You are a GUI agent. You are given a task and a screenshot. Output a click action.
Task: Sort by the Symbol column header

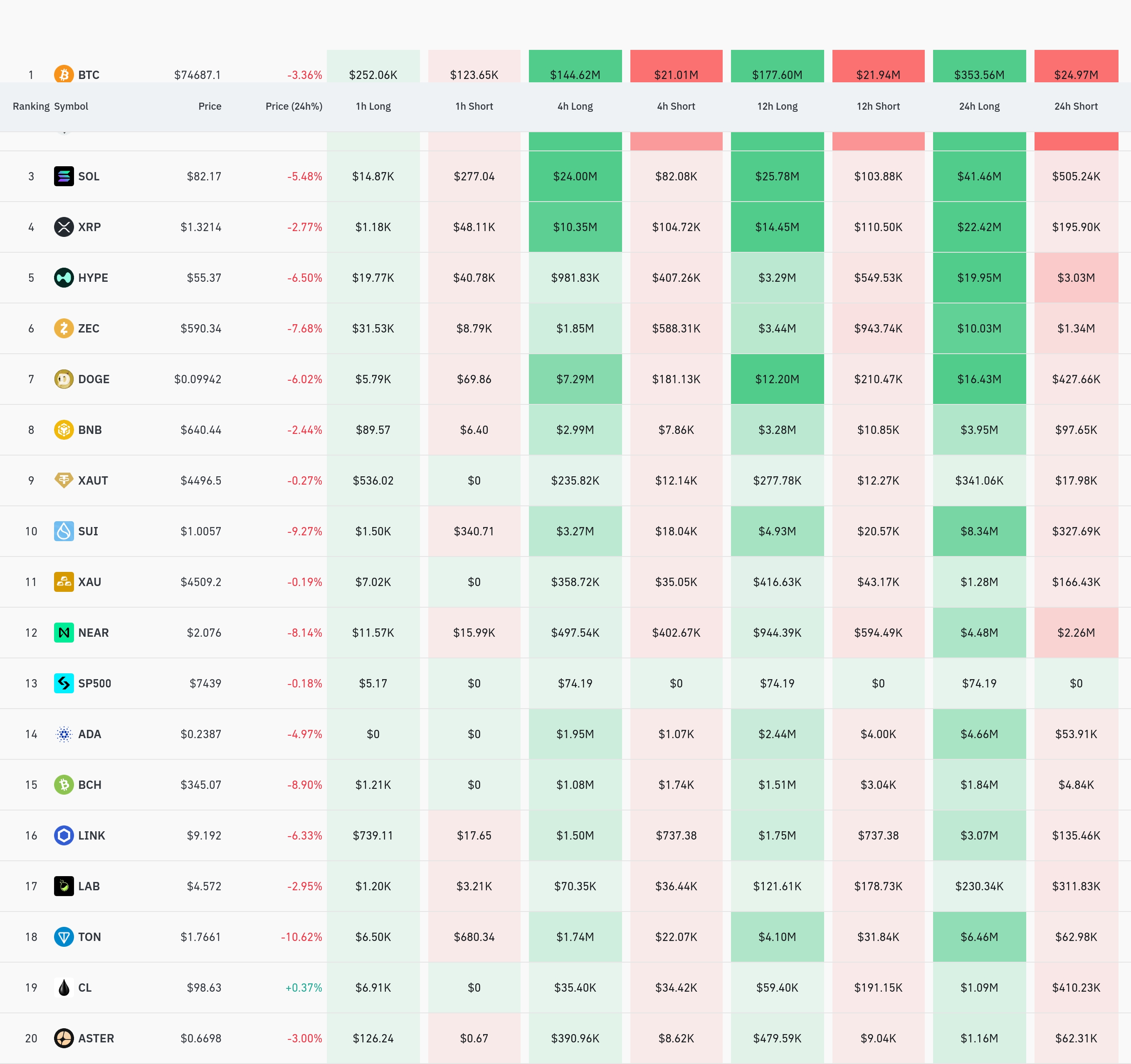[x=71, y=106]
